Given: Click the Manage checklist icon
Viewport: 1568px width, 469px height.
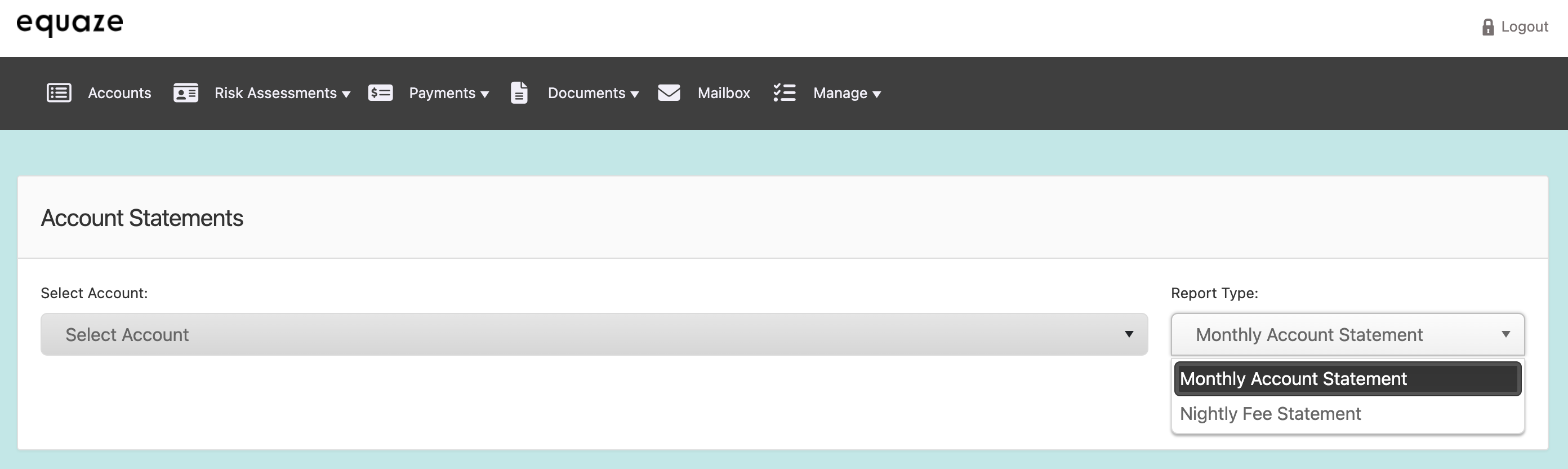Looking at the screenshot, I should [x=784, y=92].
